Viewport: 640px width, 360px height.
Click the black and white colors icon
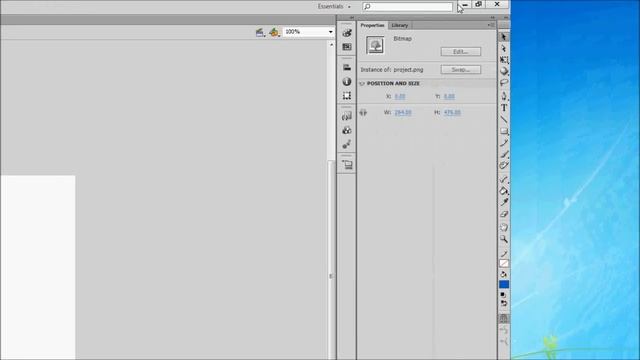click(502, 295)
